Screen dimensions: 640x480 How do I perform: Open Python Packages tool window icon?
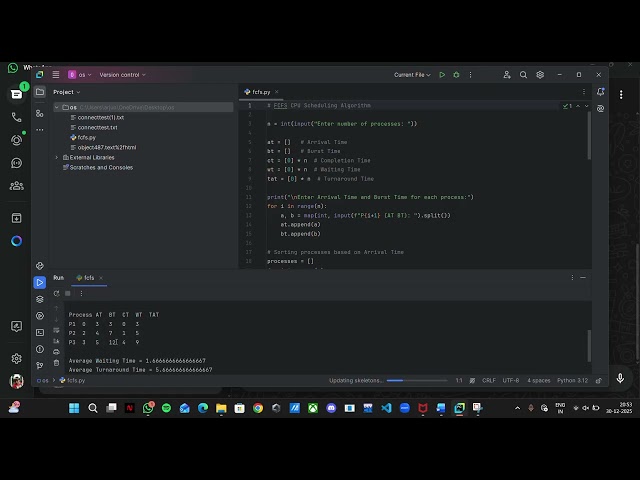click(40, 266)
